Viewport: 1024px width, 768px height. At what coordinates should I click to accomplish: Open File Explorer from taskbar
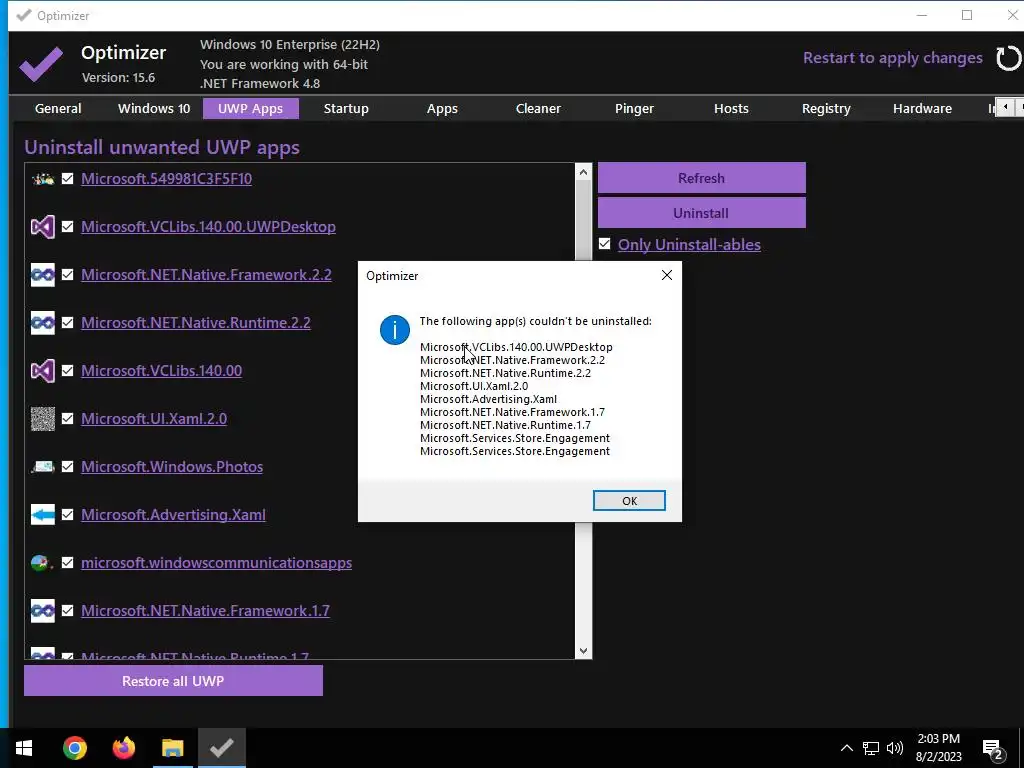[172, 748]
